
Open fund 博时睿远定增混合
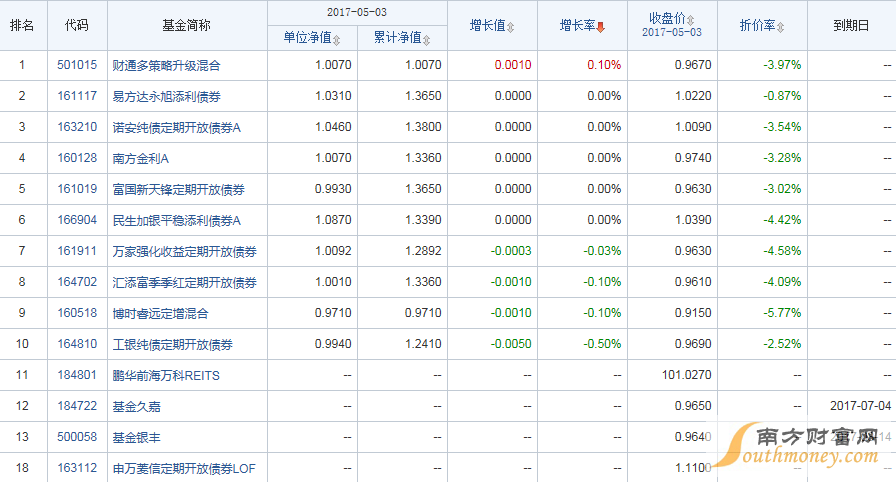(x=161, y=314)
